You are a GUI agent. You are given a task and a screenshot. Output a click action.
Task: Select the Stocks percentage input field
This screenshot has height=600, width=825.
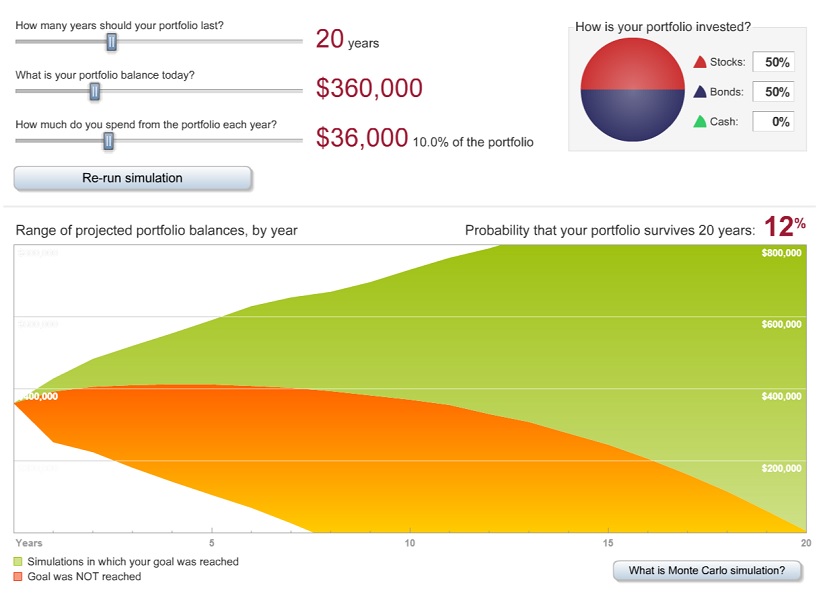[x=773, y=62]
